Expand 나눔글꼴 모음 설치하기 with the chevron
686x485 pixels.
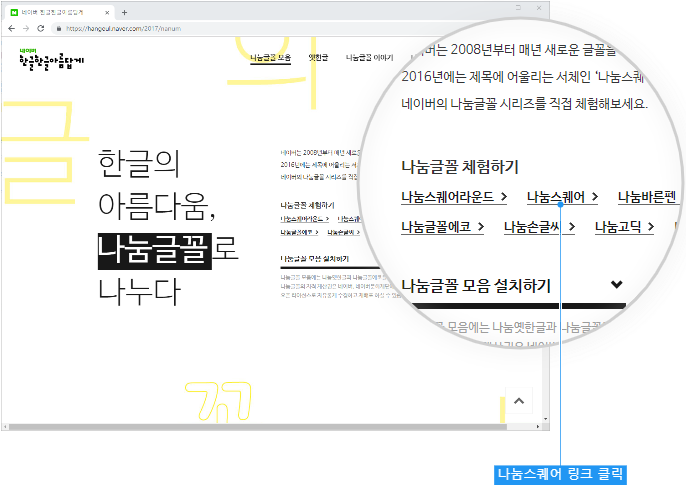tap(616, 285)
